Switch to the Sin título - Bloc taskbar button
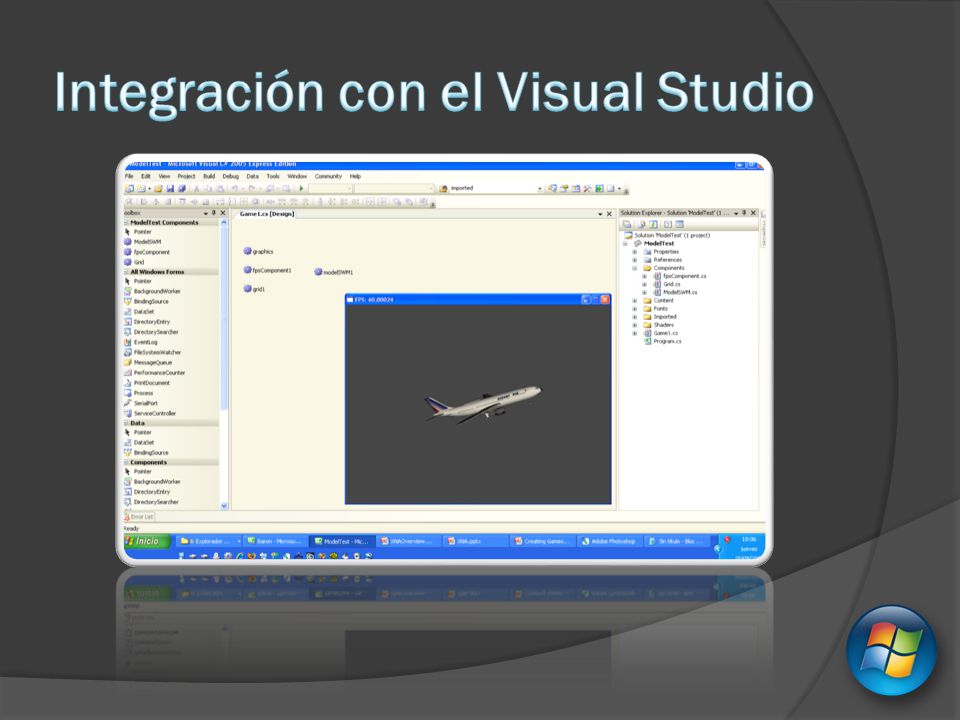Viewport: 960px width, 720px height. tap(677, 541)
